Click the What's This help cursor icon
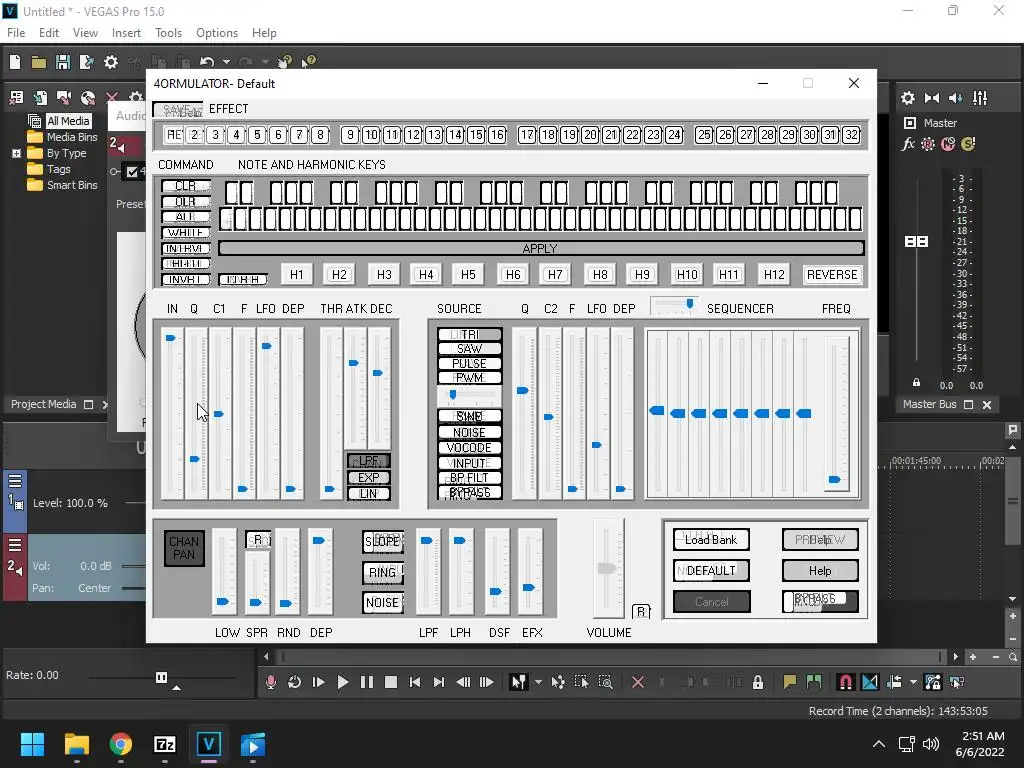The width and height of the screenshot is (1024, 768). (x=308, y=62)
